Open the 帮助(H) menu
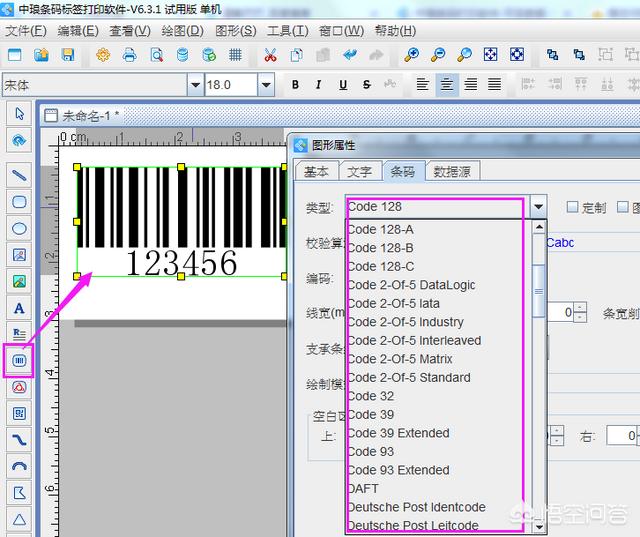This screenshot has width=640, height=537. tap(395, 31)
